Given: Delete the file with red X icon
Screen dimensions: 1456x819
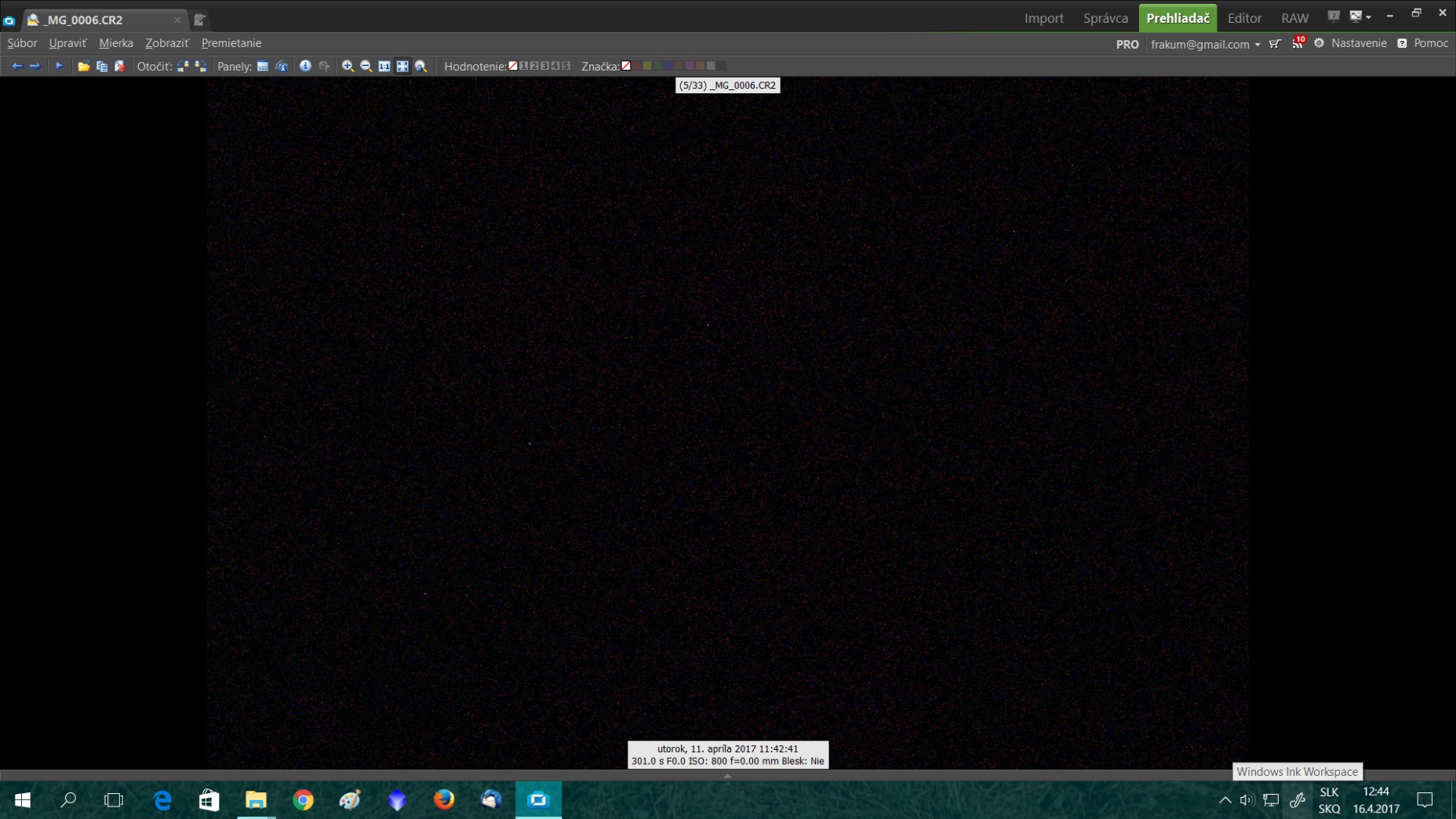Looking at the screenshot, I should (x=119, y=66).
